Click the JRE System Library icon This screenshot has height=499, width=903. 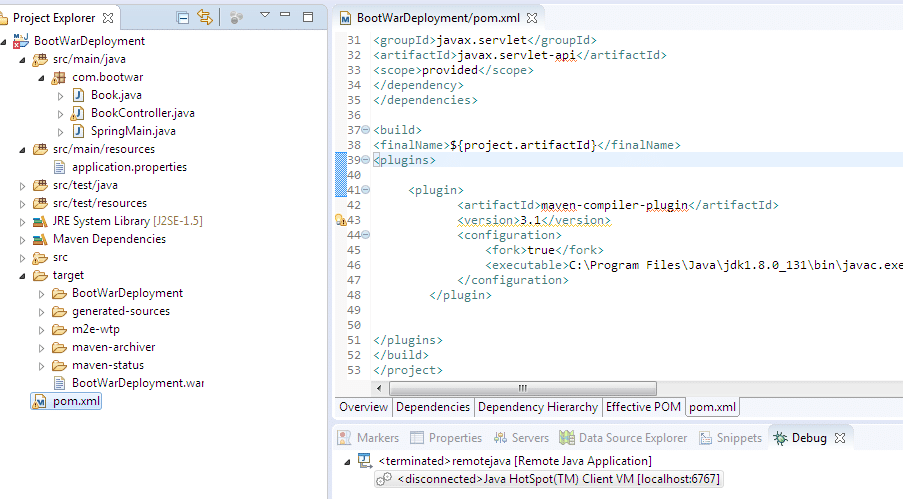(40, 221)
